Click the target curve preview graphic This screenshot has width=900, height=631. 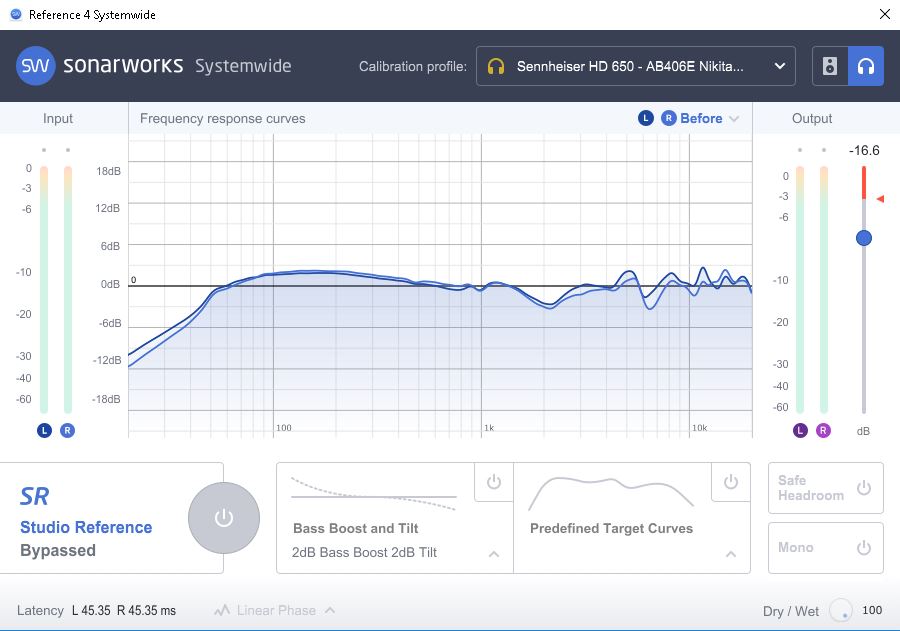pyautogui.click(x=611, y=493)
